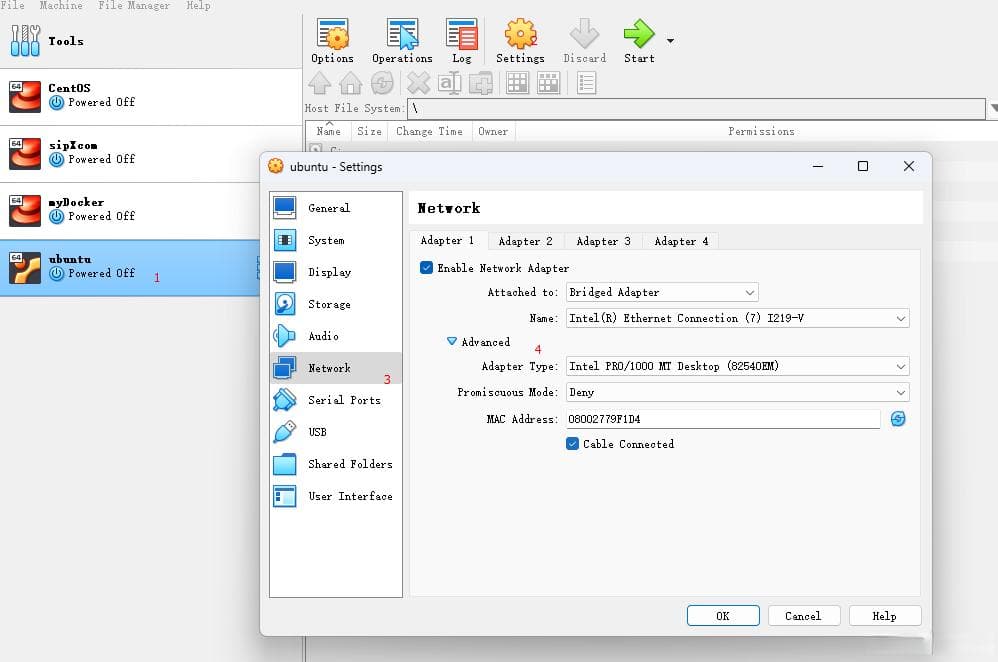Viewport: 998px width, 662px height.
Task: Switch to Adapter 4 tab
Action: coord(681,241)
